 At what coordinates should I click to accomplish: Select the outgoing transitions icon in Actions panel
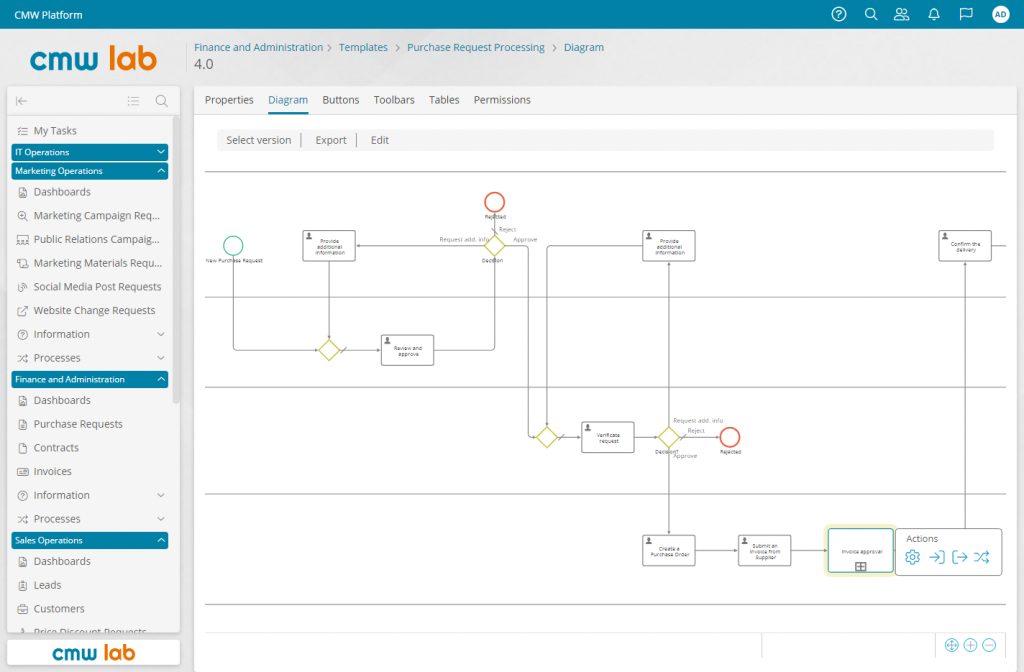(959, 557)
